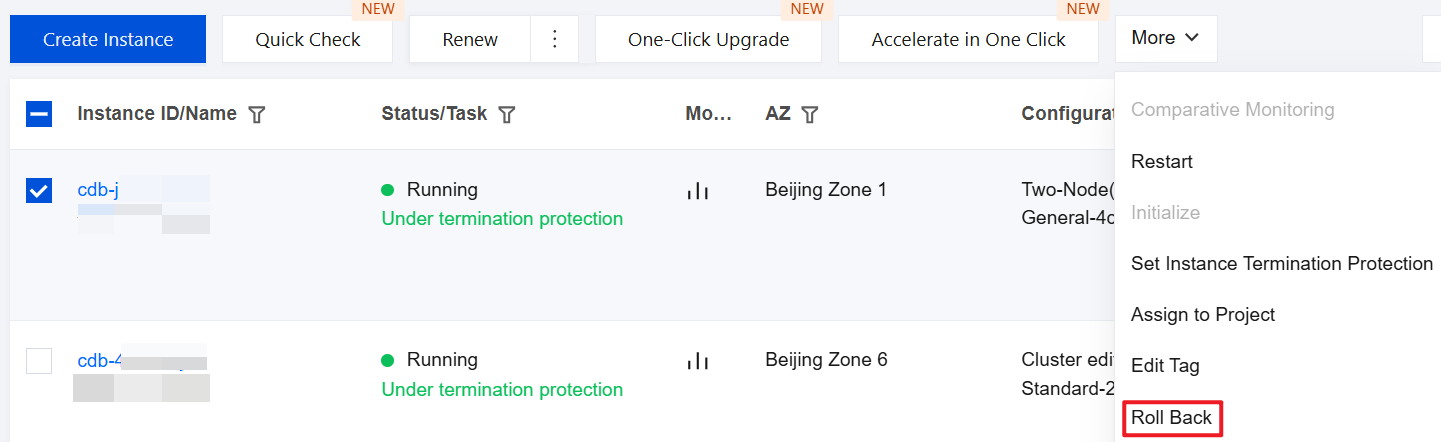Click filter icon next to Status/Task
Viewport: 1441px width, 442px height.
[x=507, y=115]
